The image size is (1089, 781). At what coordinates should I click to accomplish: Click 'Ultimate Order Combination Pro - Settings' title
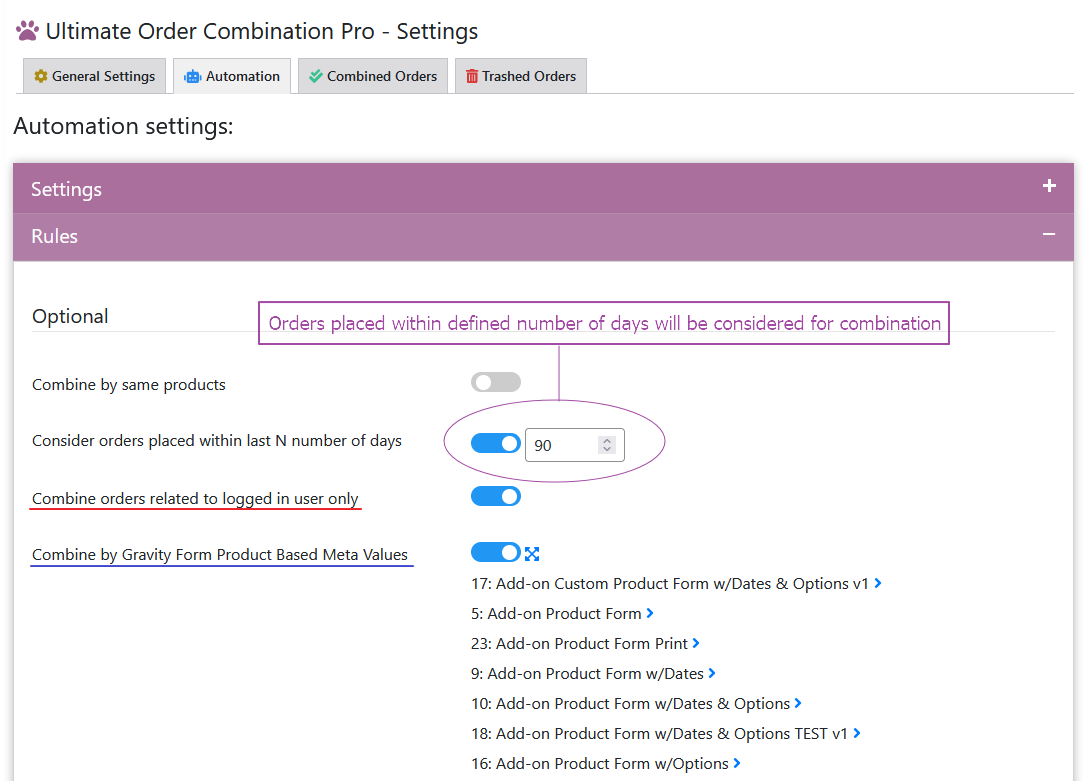click(x=262, y=31)
